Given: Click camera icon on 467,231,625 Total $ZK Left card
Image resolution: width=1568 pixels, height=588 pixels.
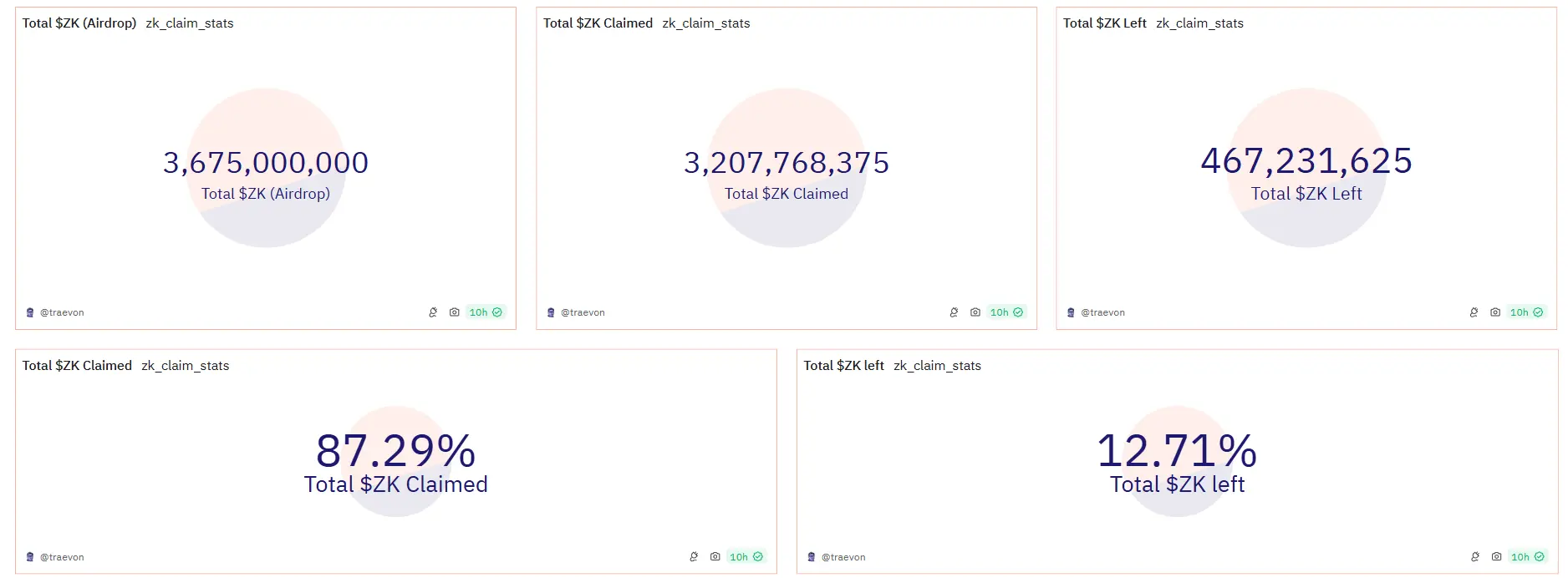Looking at the screenshot, I should pyautogui.click(x=1495, y=312).
